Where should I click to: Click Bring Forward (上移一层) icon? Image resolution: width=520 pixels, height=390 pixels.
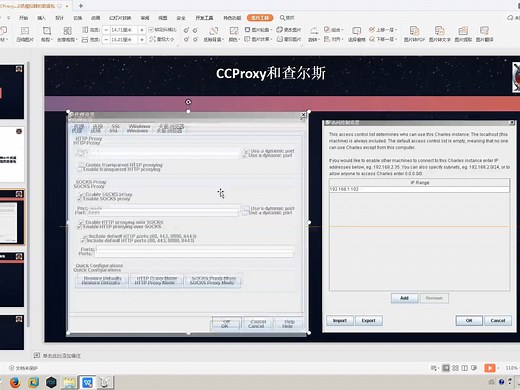372,30
